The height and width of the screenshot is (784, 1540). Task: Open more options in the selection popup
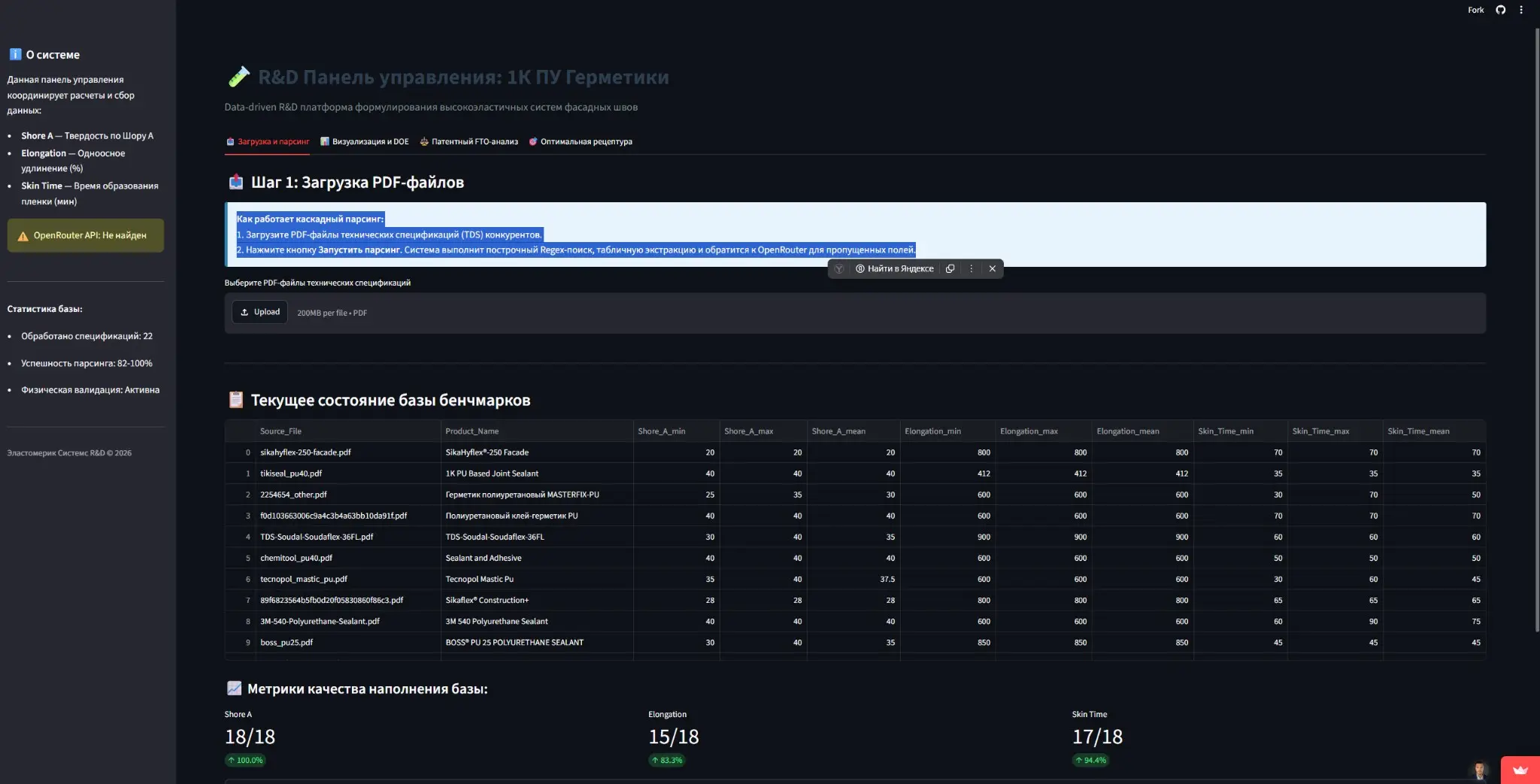click(971, 268)
